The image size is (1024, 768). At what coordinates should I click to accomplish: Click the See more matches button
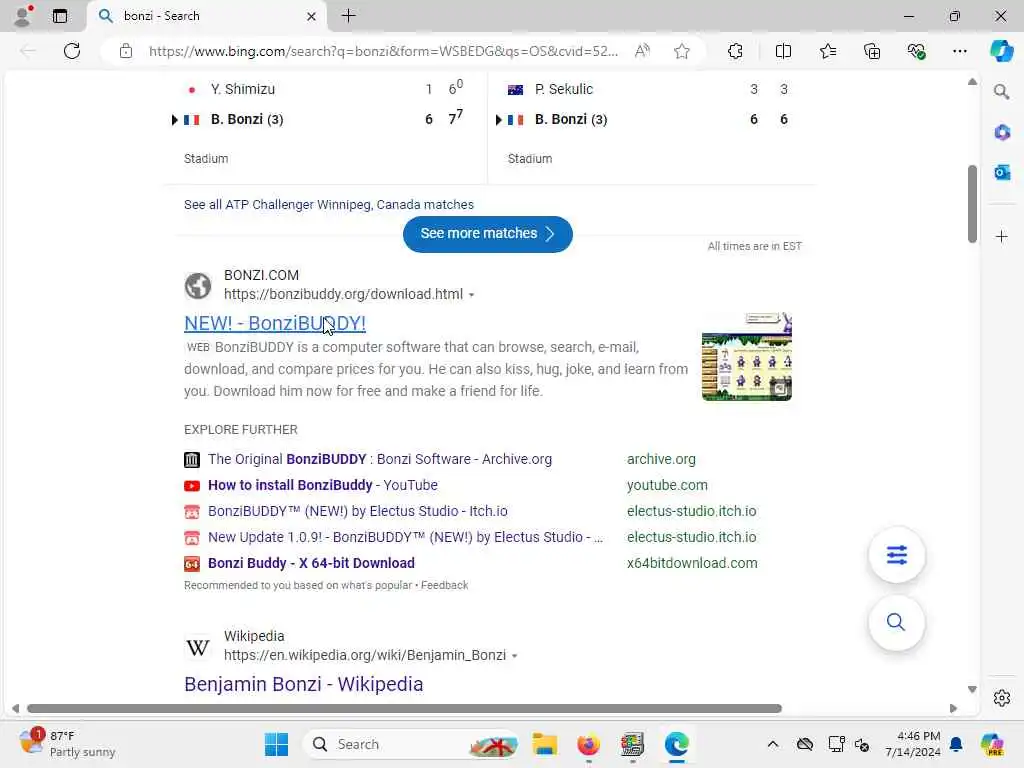pyautogui.click(x=488, y=234)
